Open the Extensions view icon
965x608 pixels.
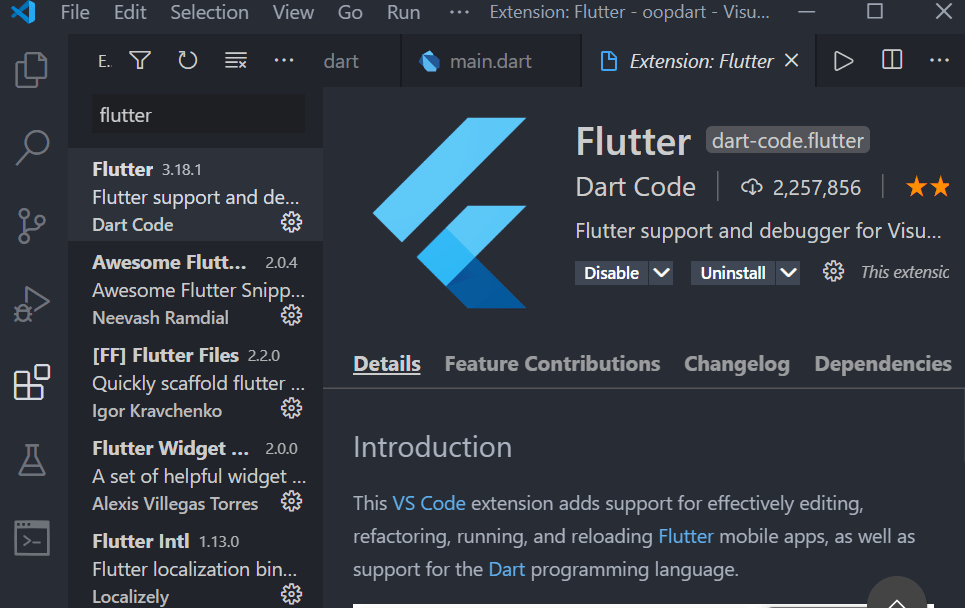[31, 382]
